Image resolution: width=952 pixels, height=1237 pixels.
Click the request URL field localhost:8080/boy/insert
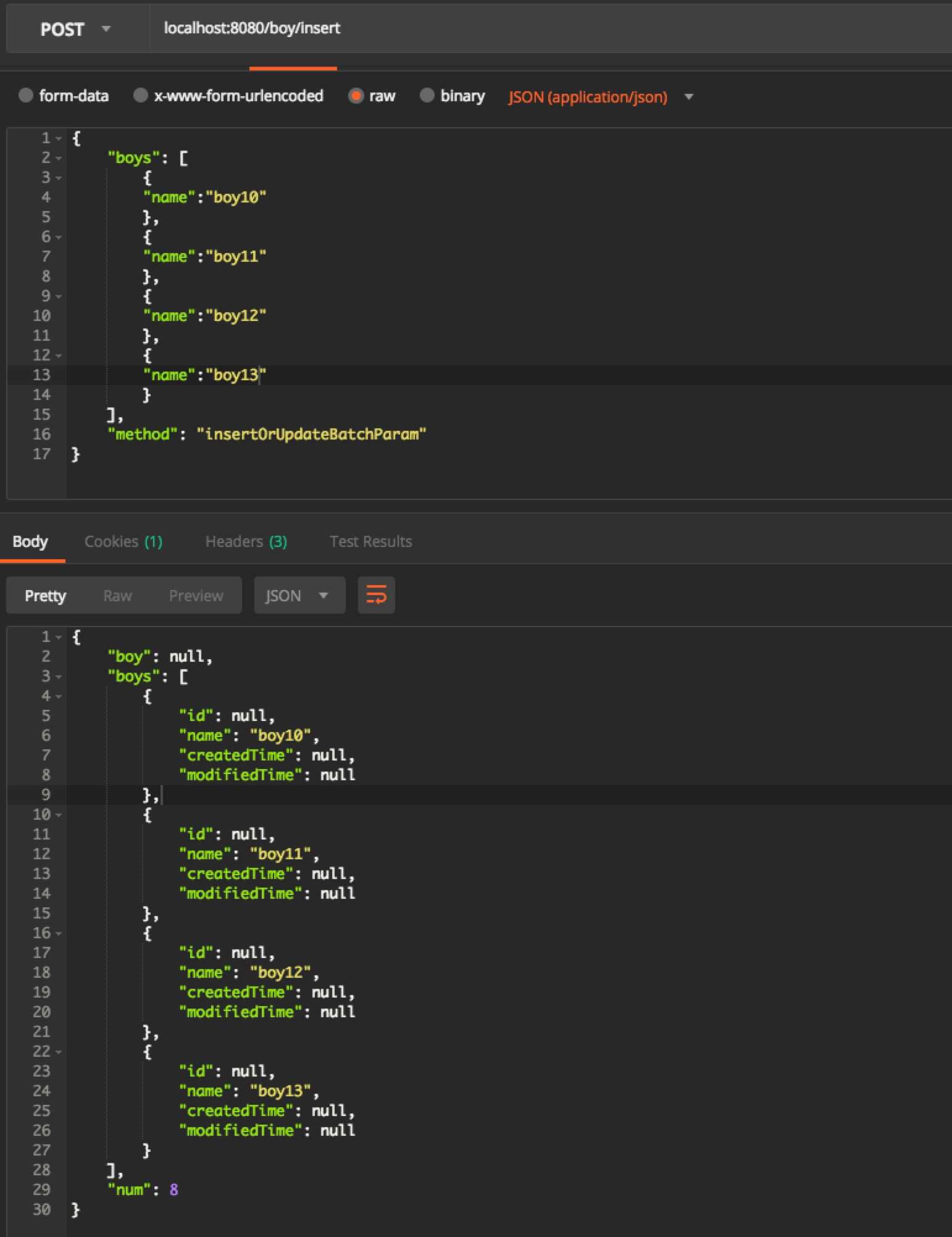click(549, 28)
